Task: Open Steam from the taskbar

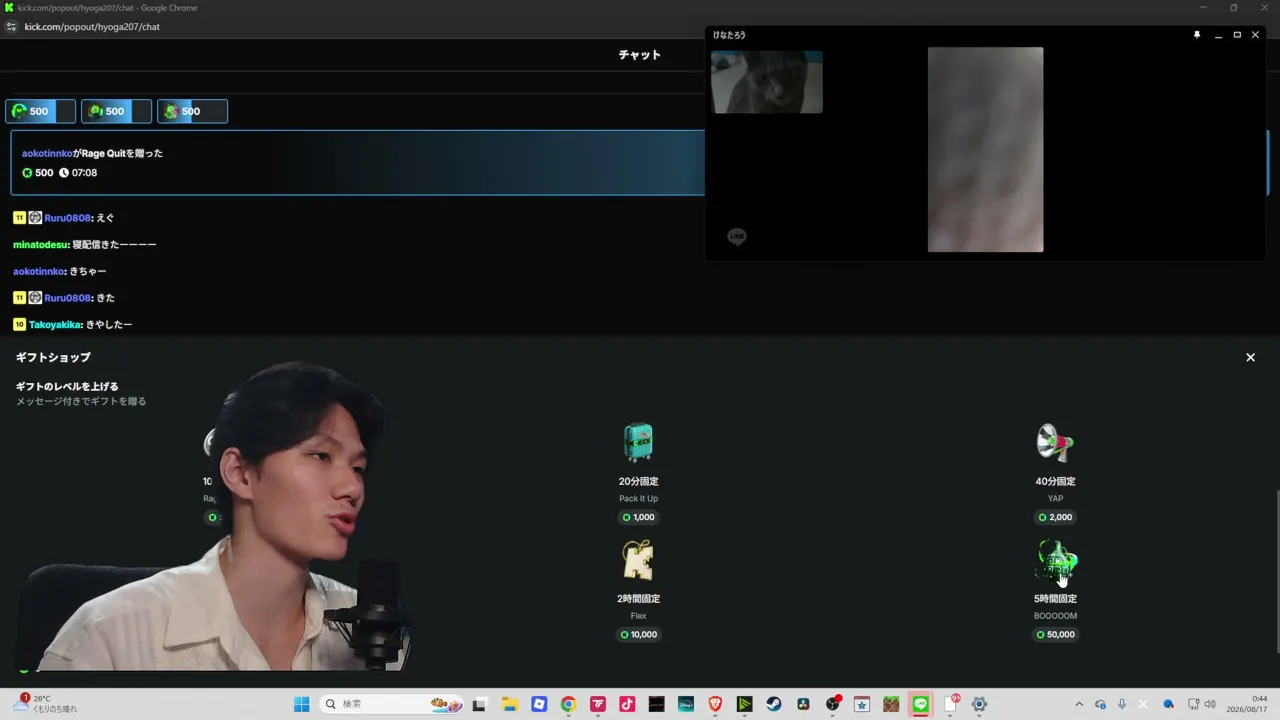Action: 774,704
